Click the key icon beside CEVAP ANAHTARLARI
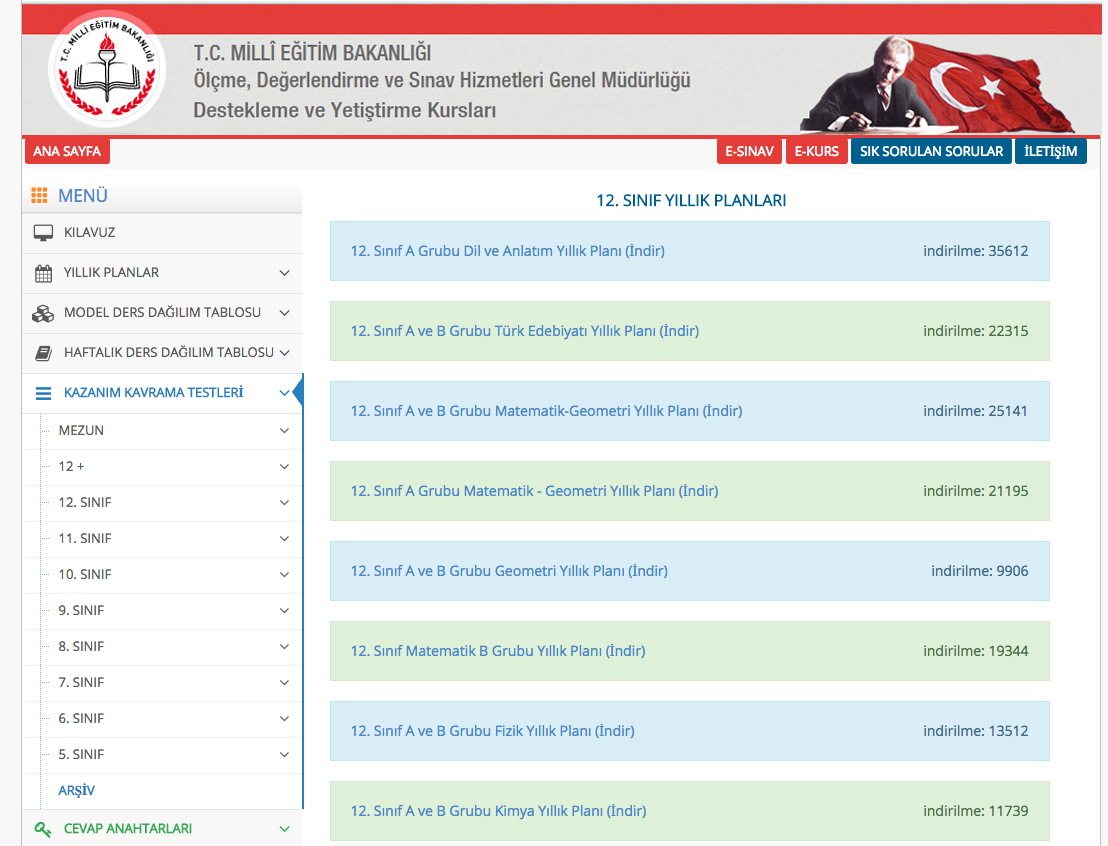The height and width of the screenshot is (846, 1108). pos(43,829)
